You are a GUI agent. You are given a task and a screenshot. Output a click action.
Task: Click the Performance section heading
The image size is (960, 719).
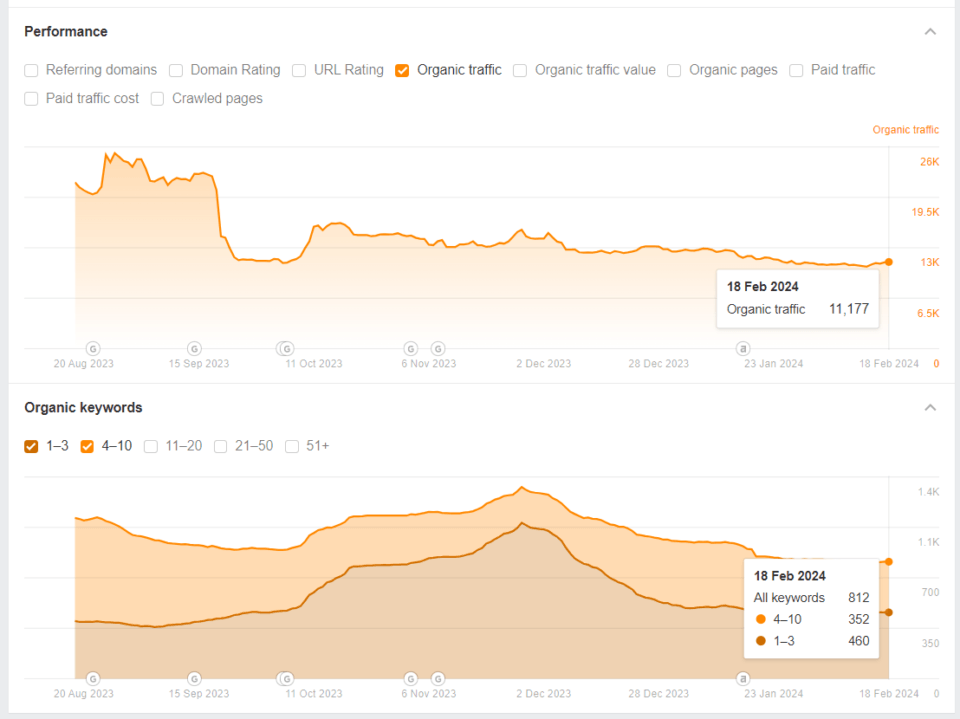[66, 31]
